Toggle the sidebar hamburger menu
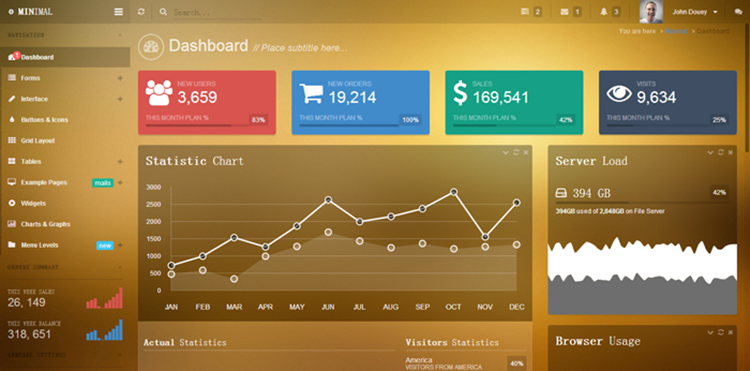The width and height of the screenshot is (750, 371). [119, 12]
